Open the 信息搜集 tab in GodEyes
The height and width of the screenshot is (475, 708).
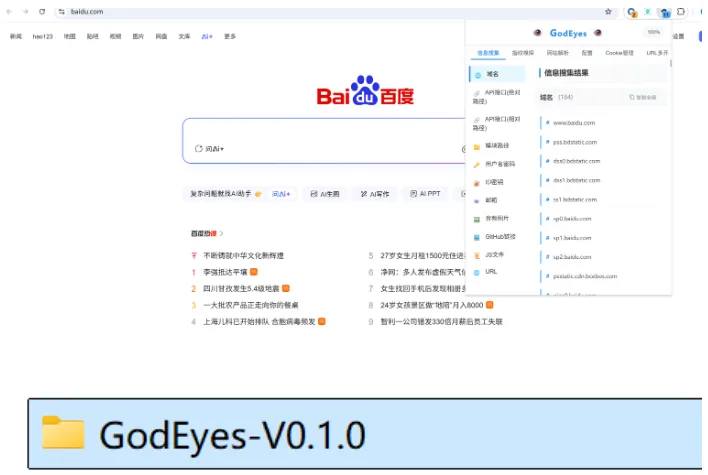(x=488, y=53)
